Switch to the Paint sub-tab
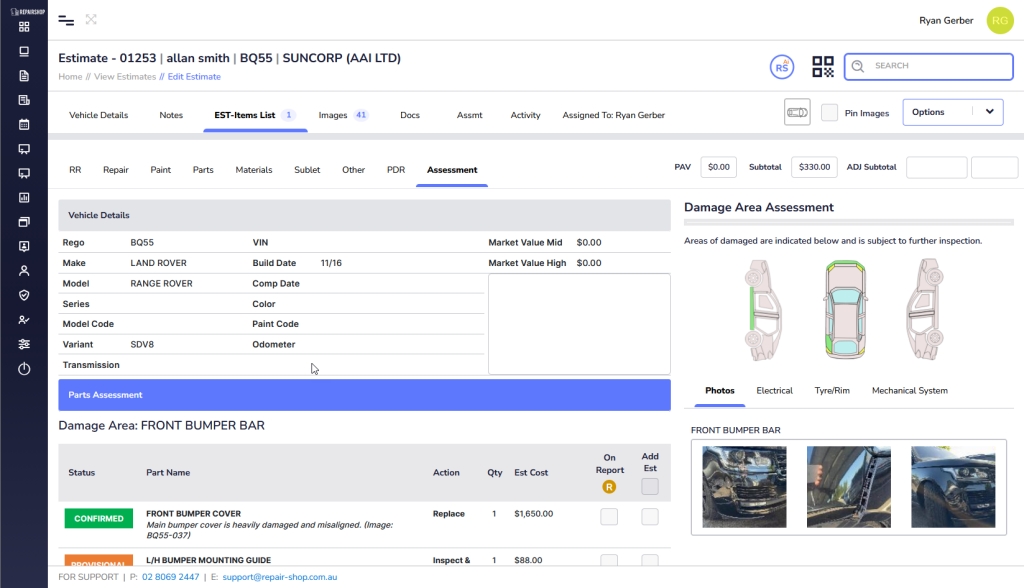Screen dimensions: 1024x588 161,170
